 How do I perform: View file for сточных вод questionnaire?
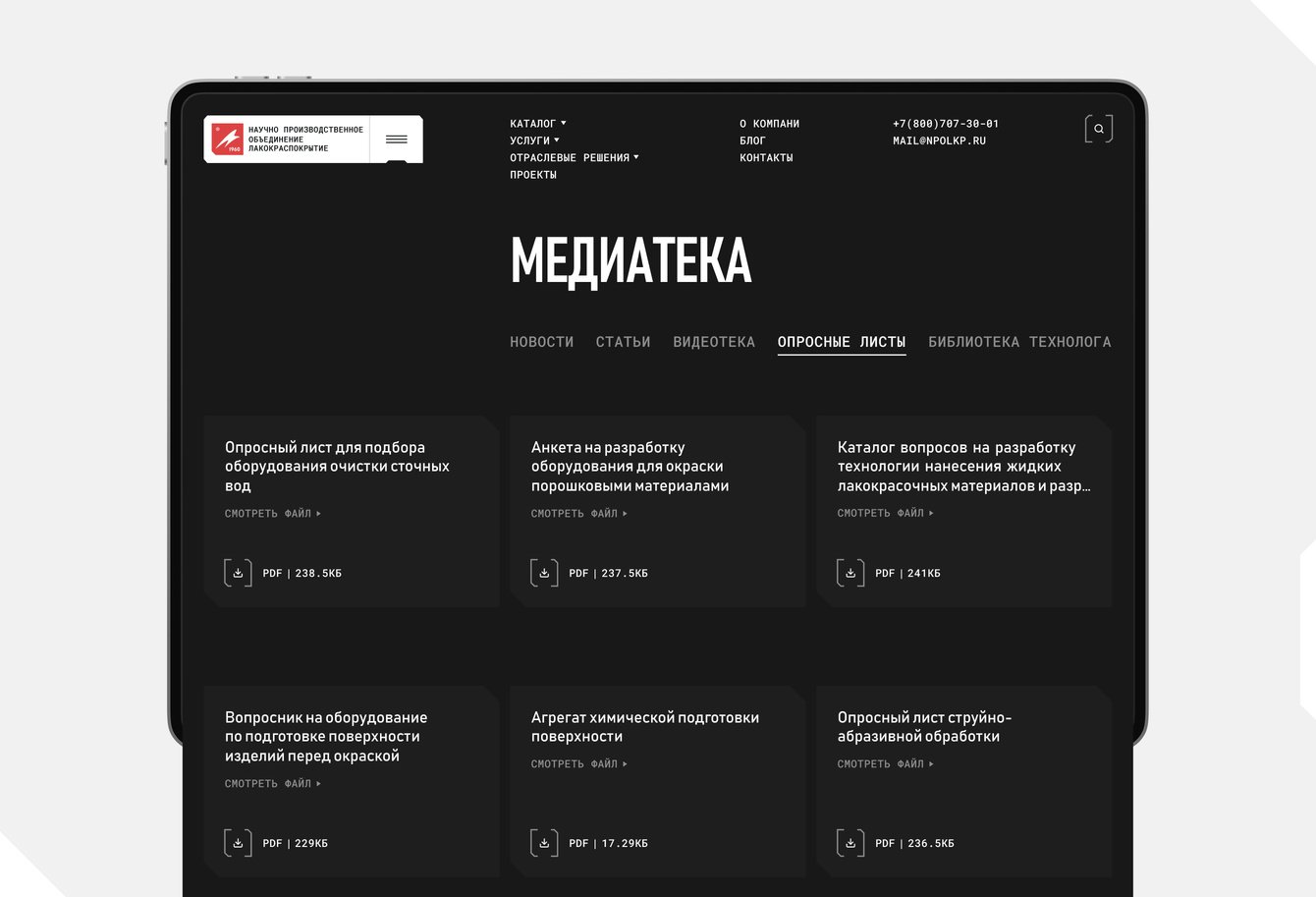(273, 514)
